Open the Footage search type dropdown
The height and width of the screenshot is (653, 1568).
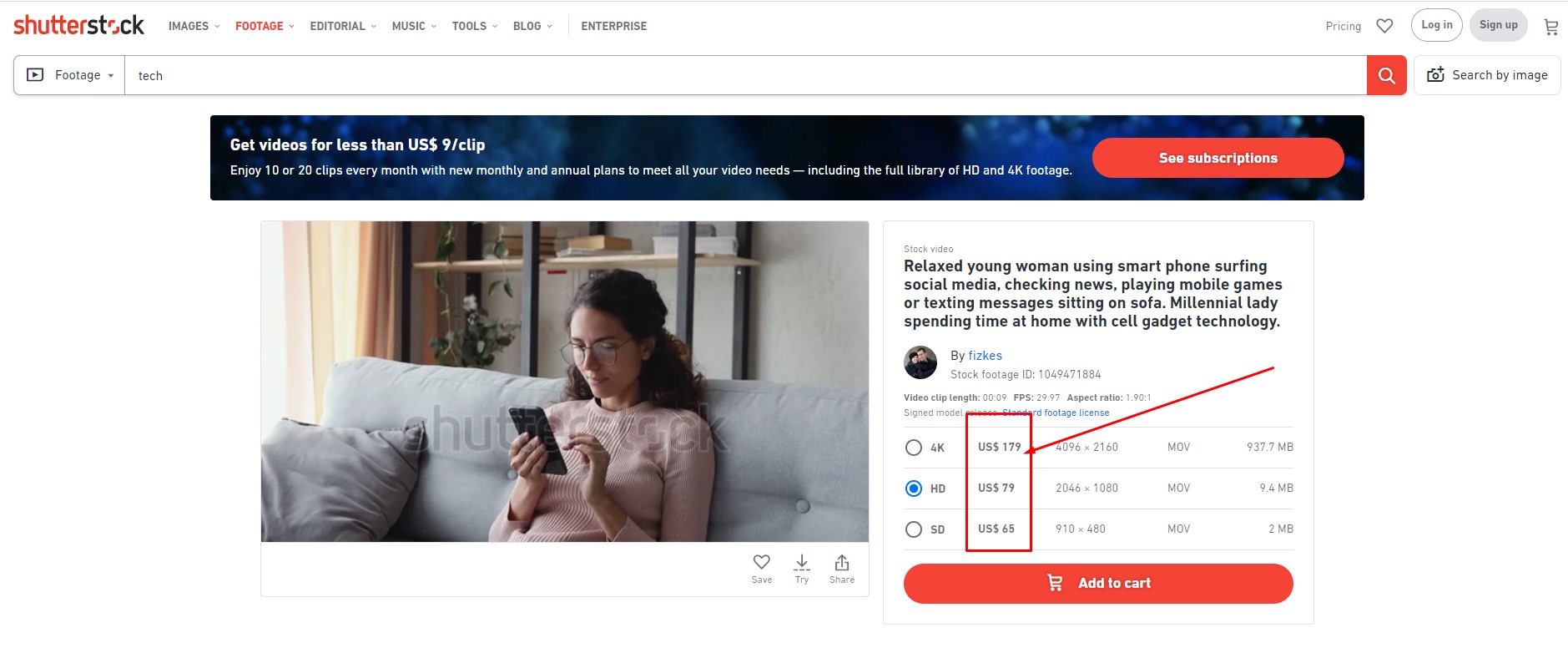click(x=70, y=75)
